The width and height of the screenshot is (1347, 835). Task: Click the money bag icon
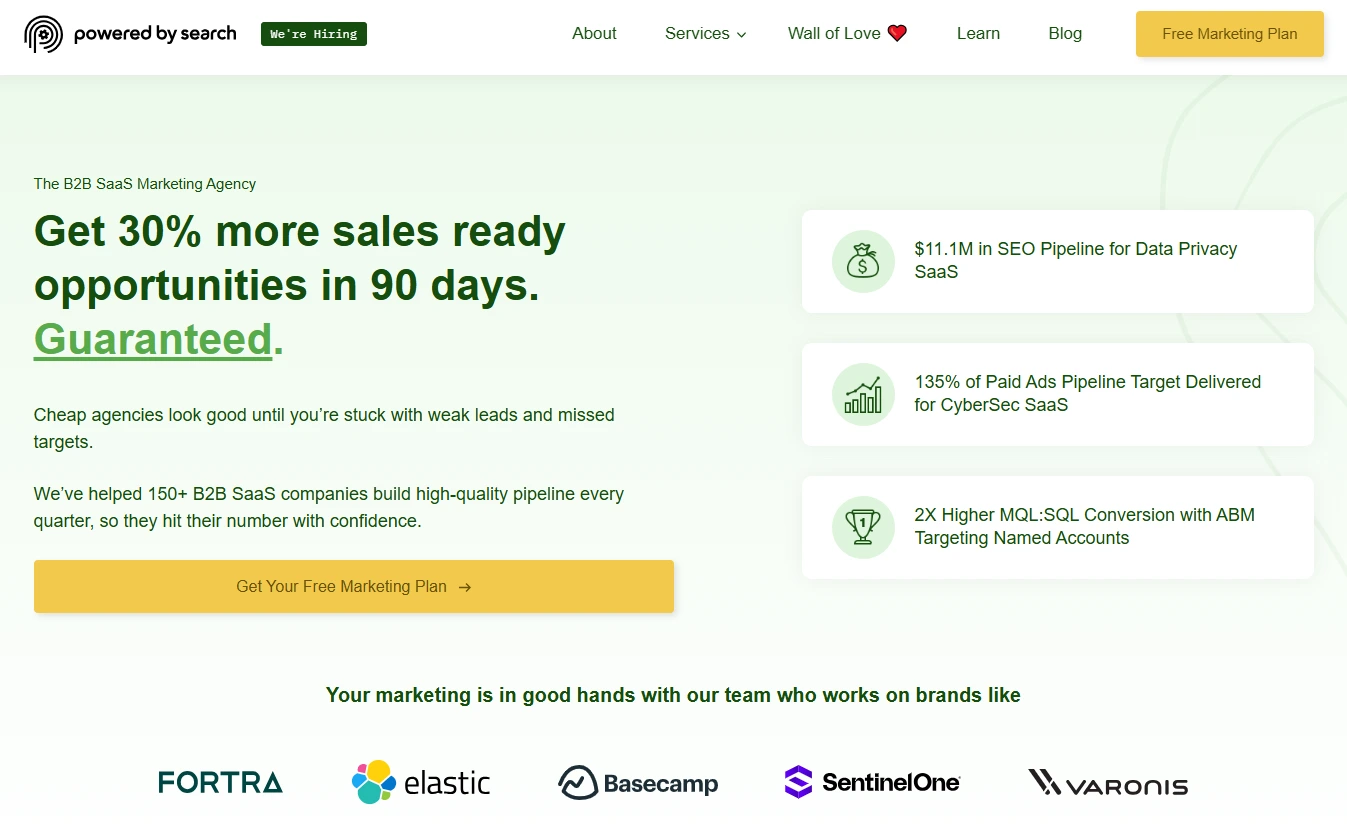click(862, 262)
